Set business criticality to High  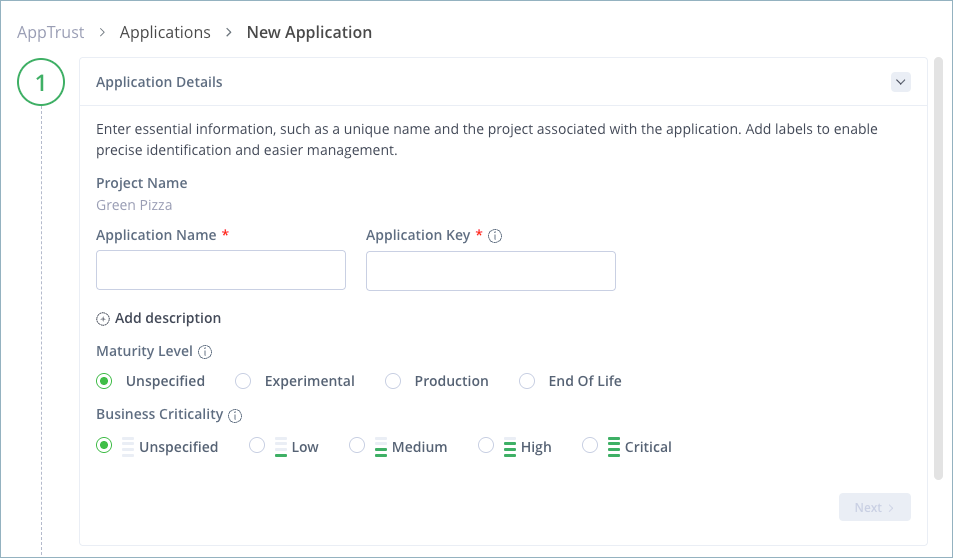(x=486, y=446)
